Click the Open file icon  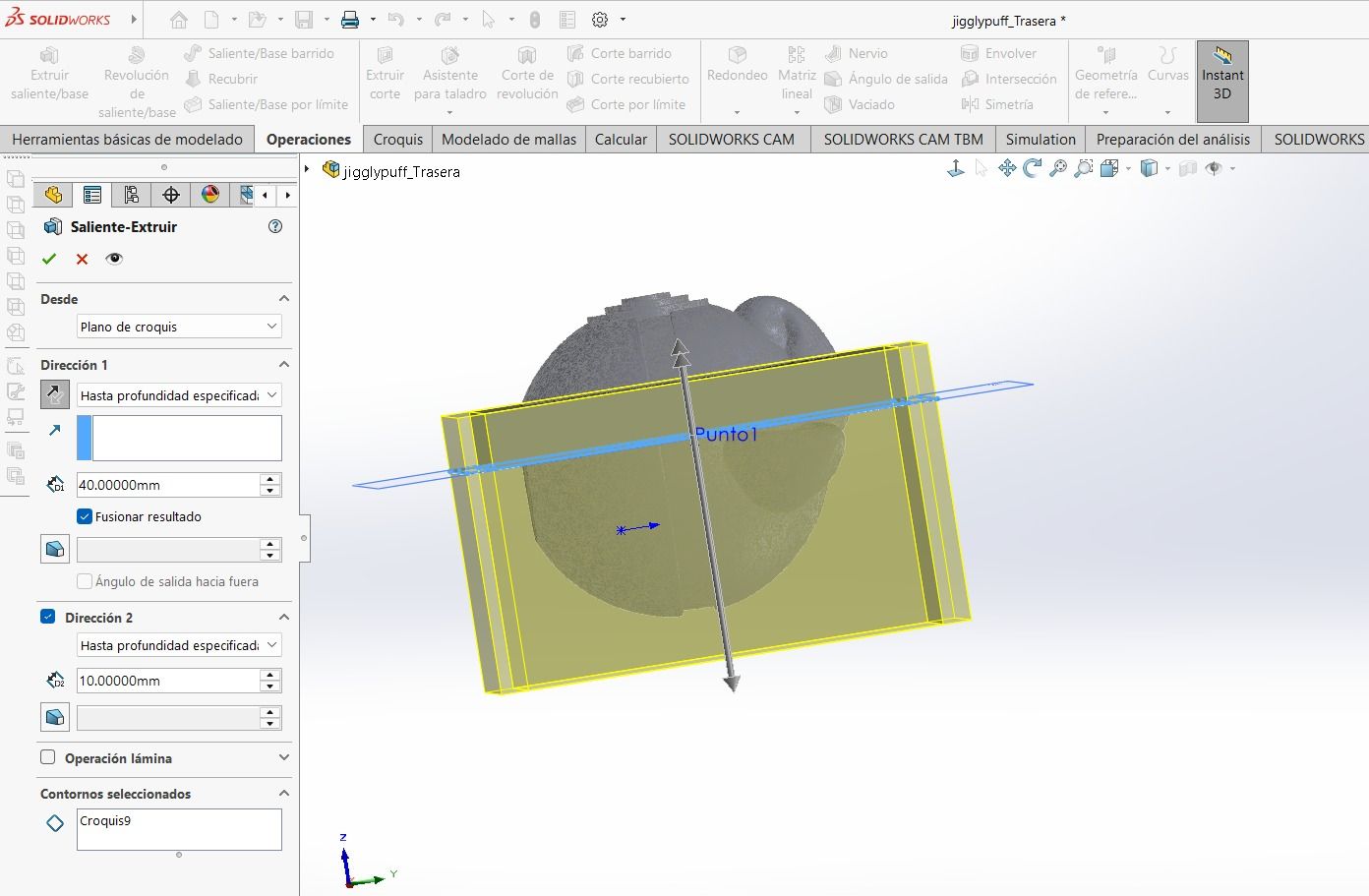[x=257, y=20]
